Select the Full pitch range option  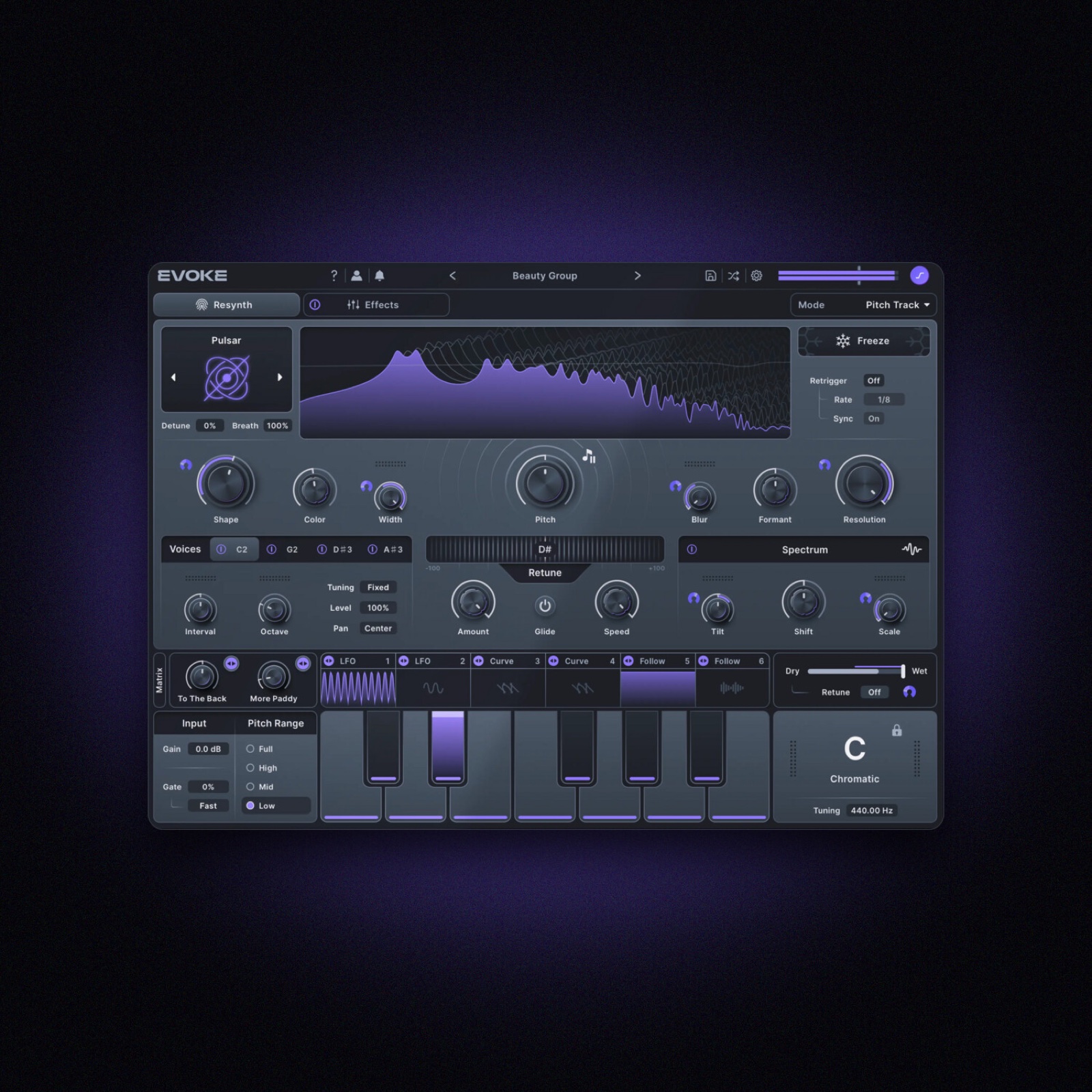point(259,749)
